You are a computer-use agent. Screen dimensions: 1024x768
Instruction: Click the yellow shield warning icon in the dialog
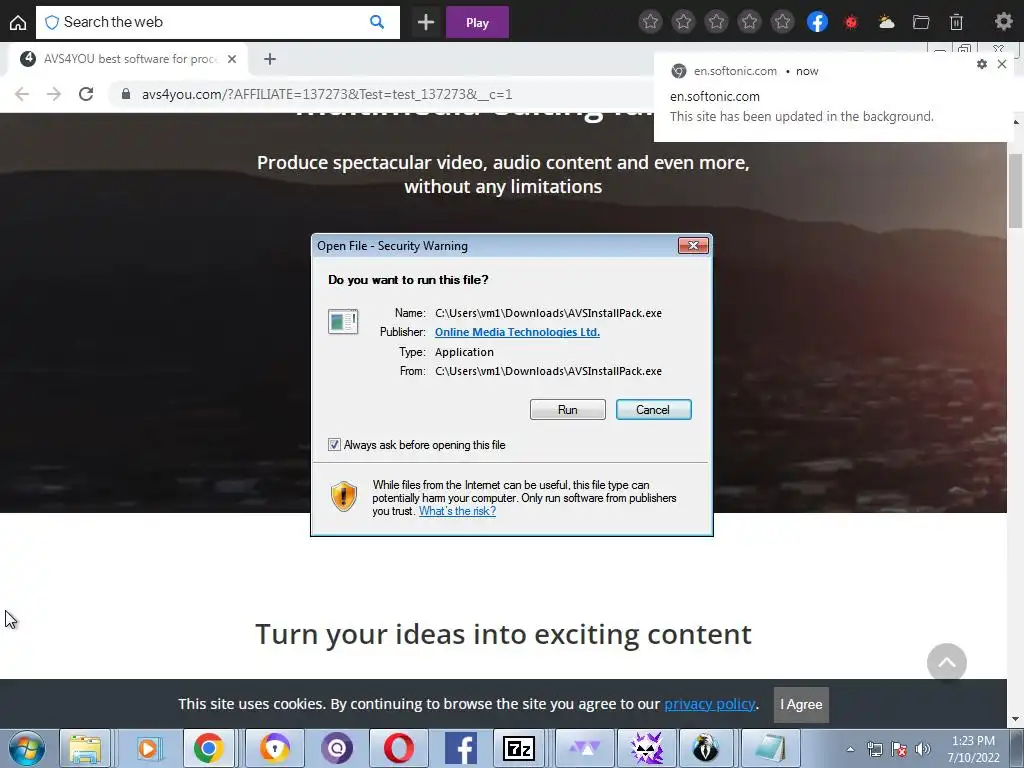pos(344,496)
